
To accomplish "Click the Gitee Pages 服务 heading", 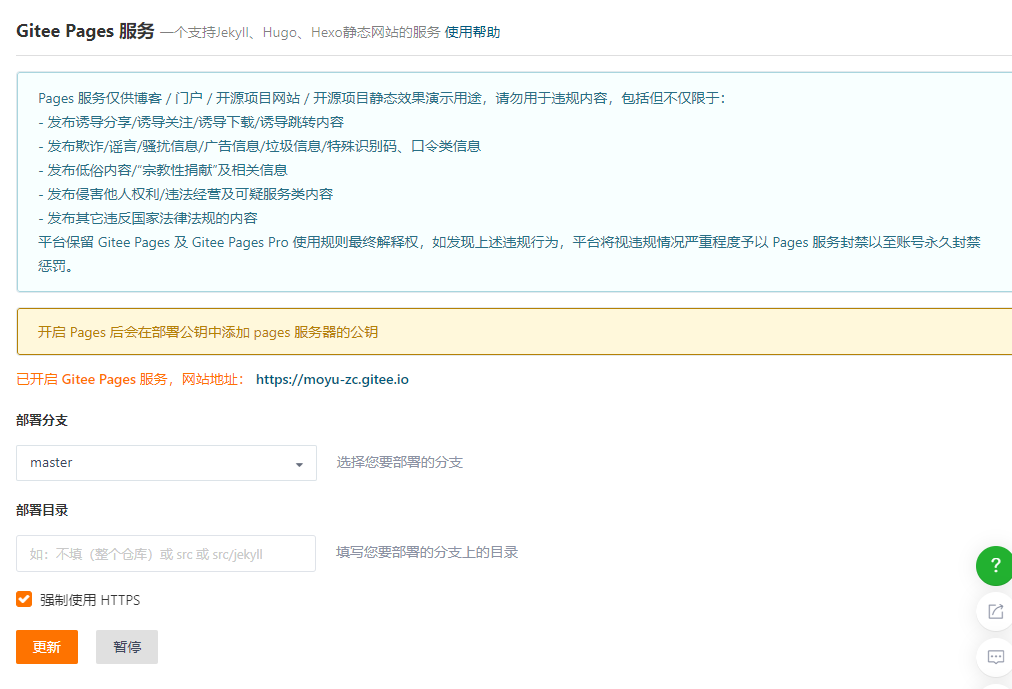I will pyautogui.click(x=85, y=30).
